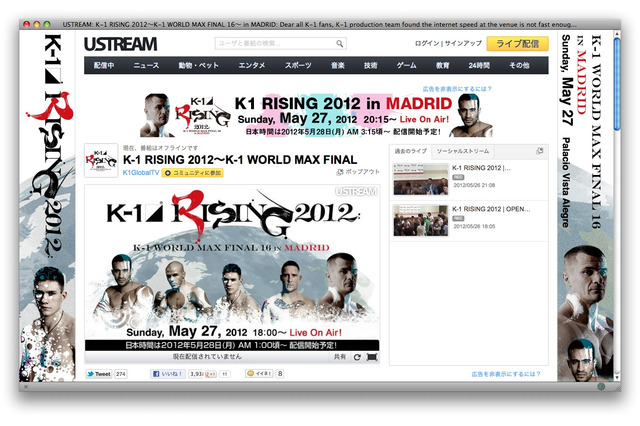Open the ログイン login link
The height and width of the screenshot is (426, 640).
[427, 43]
